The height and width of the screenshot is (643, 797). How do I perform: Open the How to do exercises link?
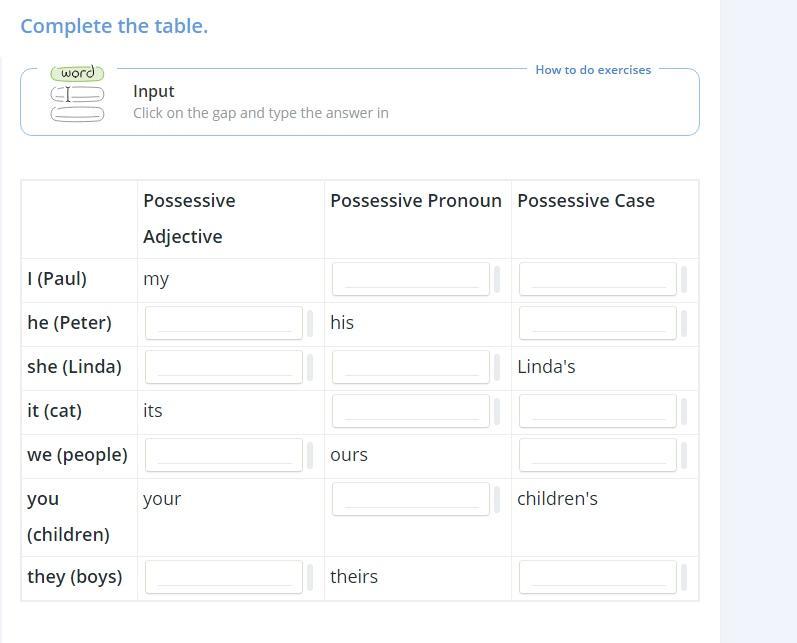(x=593, y=70)
